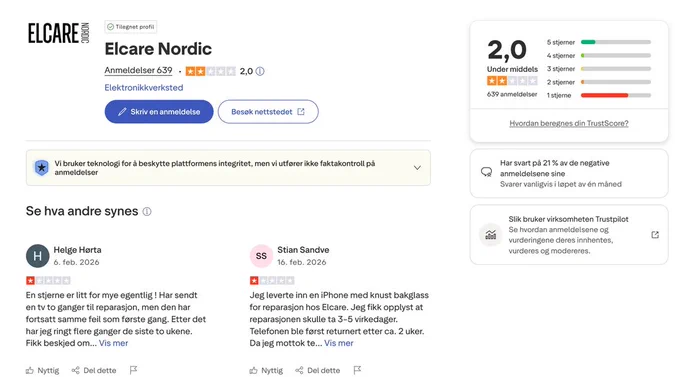Screen dimensions: 680x377
Task: Open Hvordan beregnes din TrustScore link
Action: coord(569,123)
